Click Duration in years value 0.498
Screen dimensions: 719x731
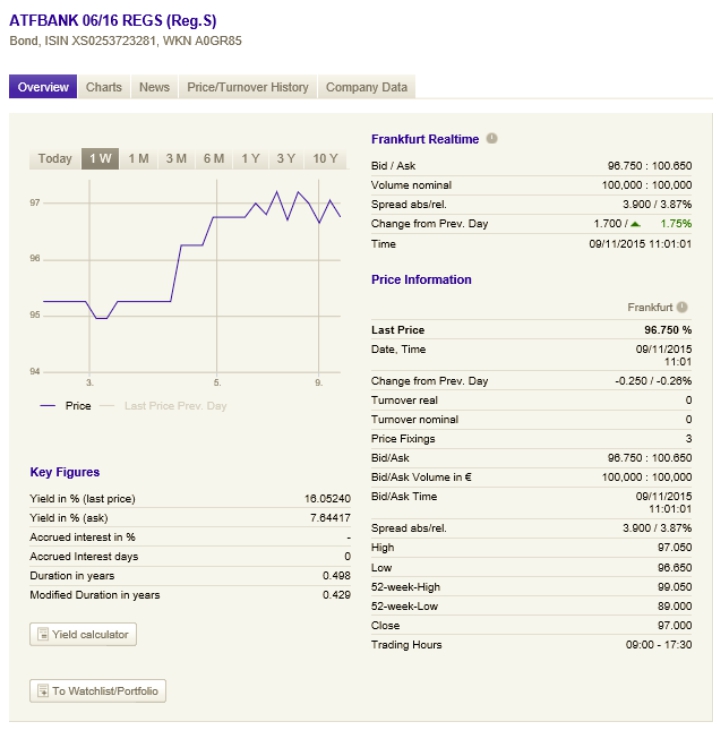(336, 575)
